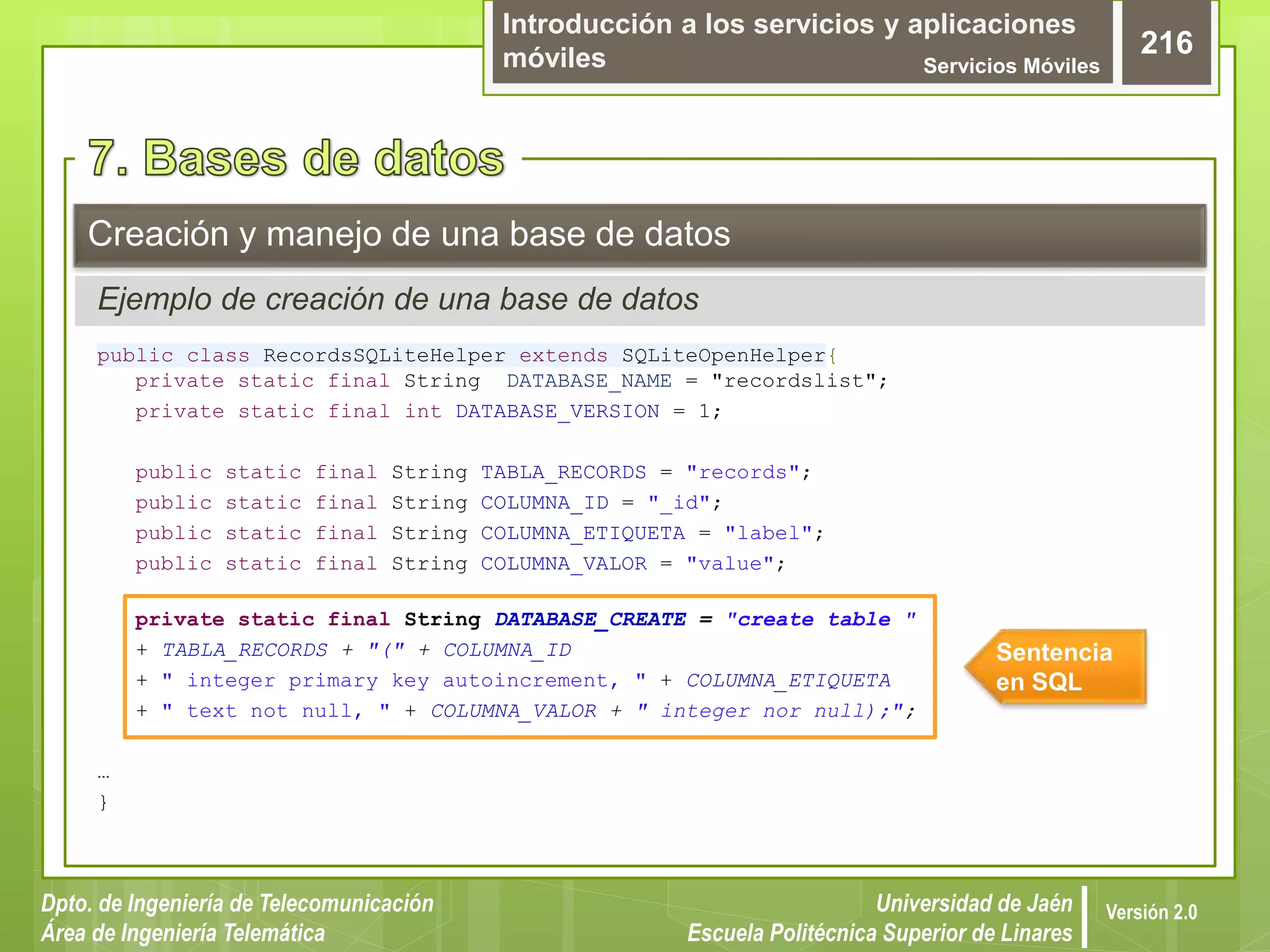Click 'Universidad de Jaén' footer text
Screen dimensions: 1270x952
point(974,904)
